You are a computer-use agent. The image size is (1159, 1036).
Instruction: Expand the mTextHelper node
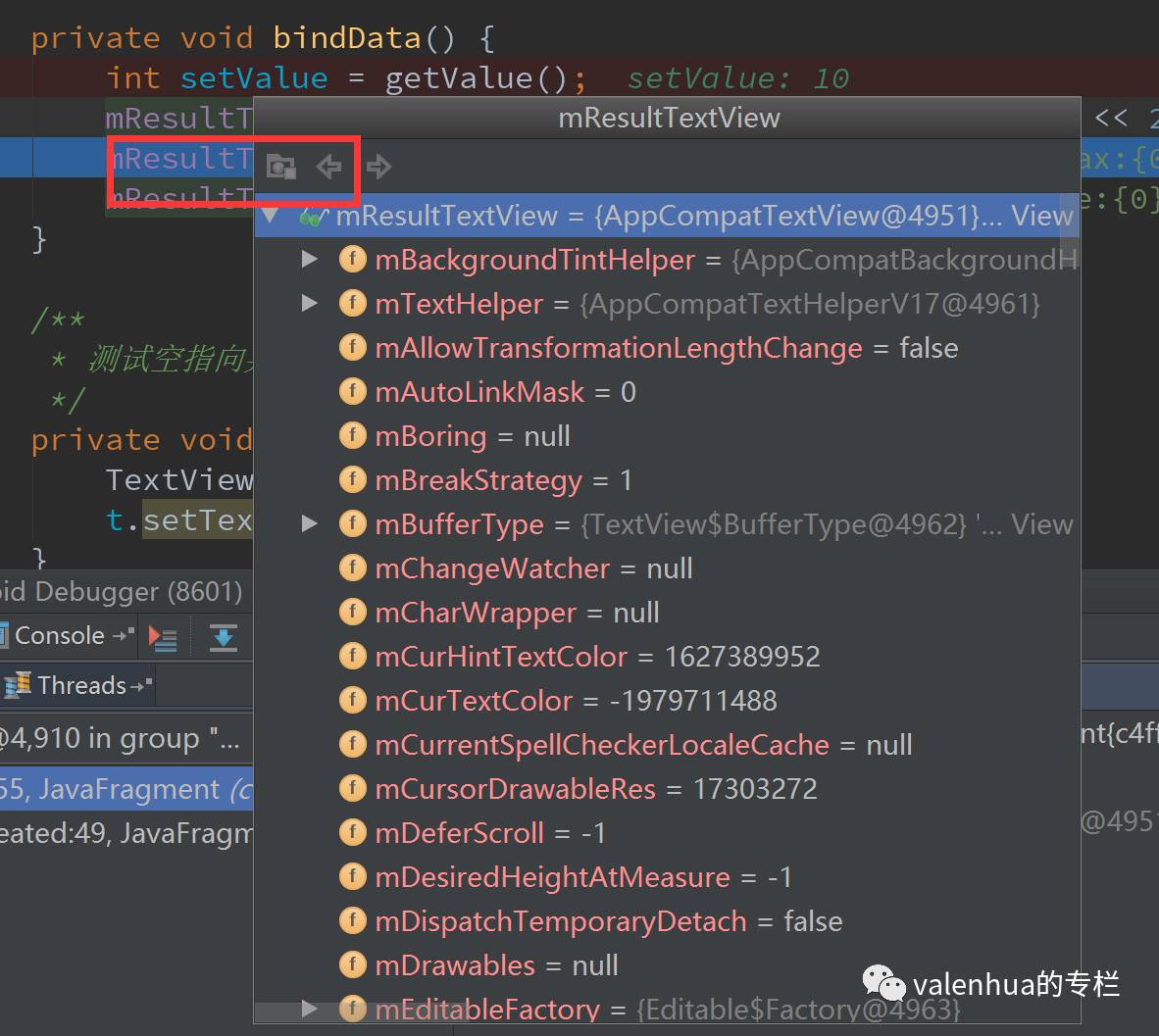coord(309,304)
